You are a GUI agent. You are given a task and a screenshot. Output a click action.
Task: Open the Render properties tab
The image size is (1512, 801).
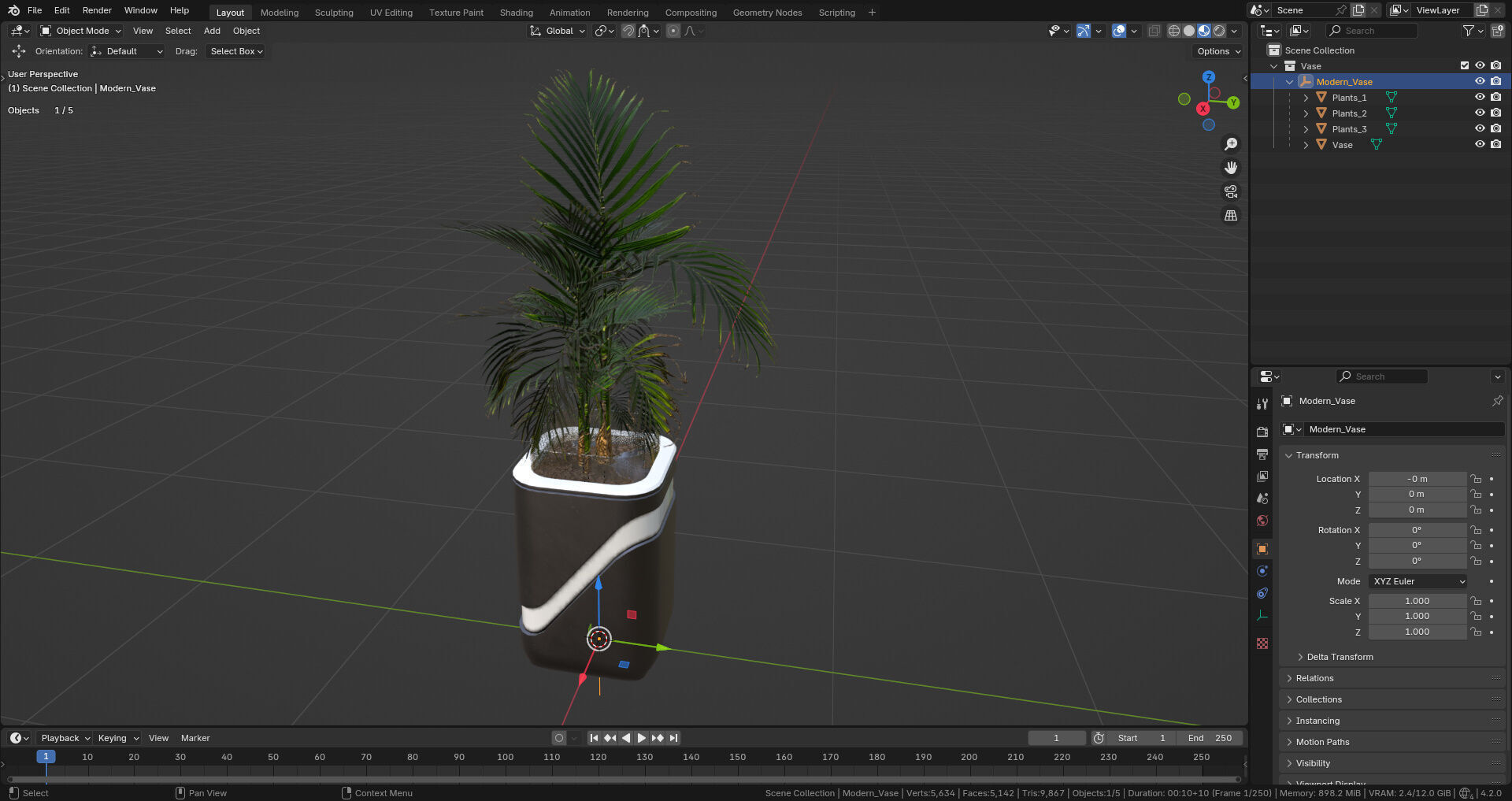pos(1262,432)
